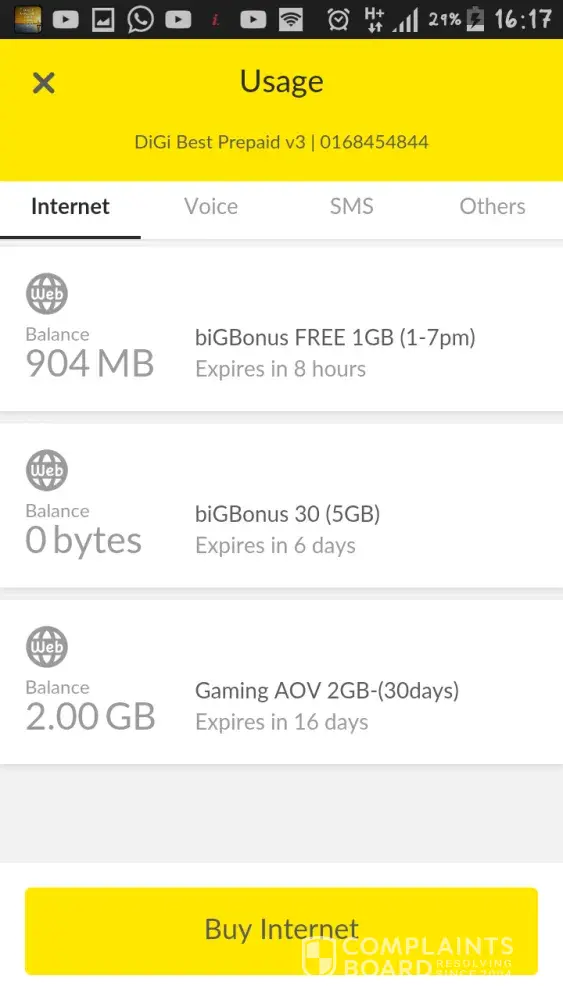This screenshot has height=1000, width=563.
Task: Tap the first YouTube notification icon
Action: 65,20
